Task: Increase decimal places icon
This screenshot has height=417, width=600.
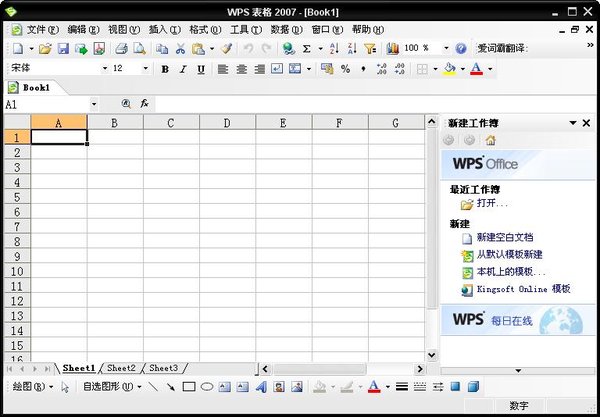Action: 382,69
